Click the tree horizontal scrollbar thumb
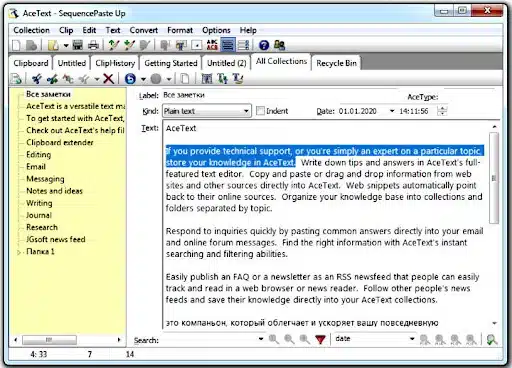This screenshot has width=512, height=368. pos(49,340)
